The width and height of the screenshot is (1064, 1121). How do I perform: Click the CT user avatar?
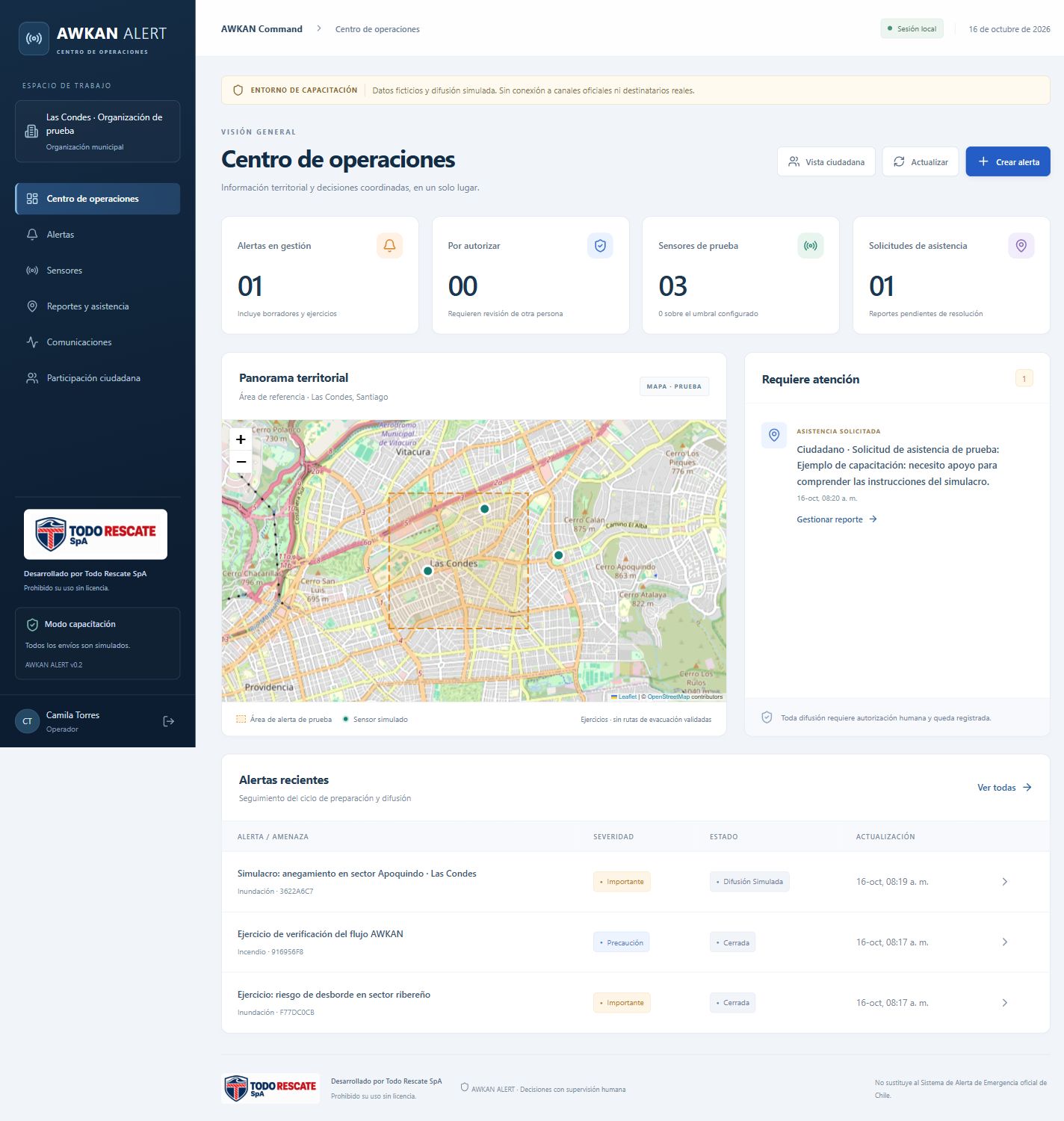click(28, 721)
